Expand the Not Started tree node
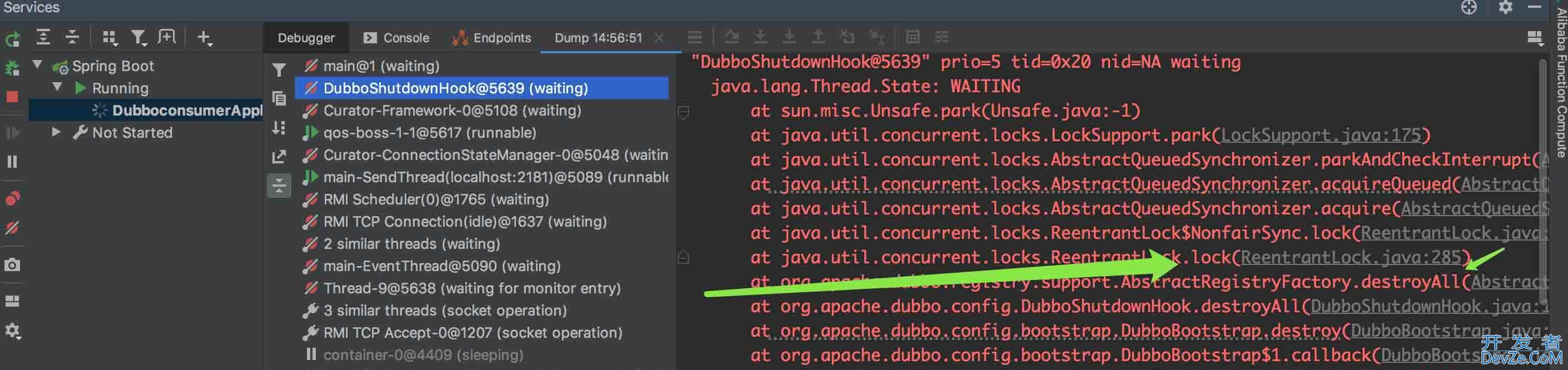Image resolution: width=1568 pixels, height=370 pixels. pyautogui.click(x=56, y=132)
